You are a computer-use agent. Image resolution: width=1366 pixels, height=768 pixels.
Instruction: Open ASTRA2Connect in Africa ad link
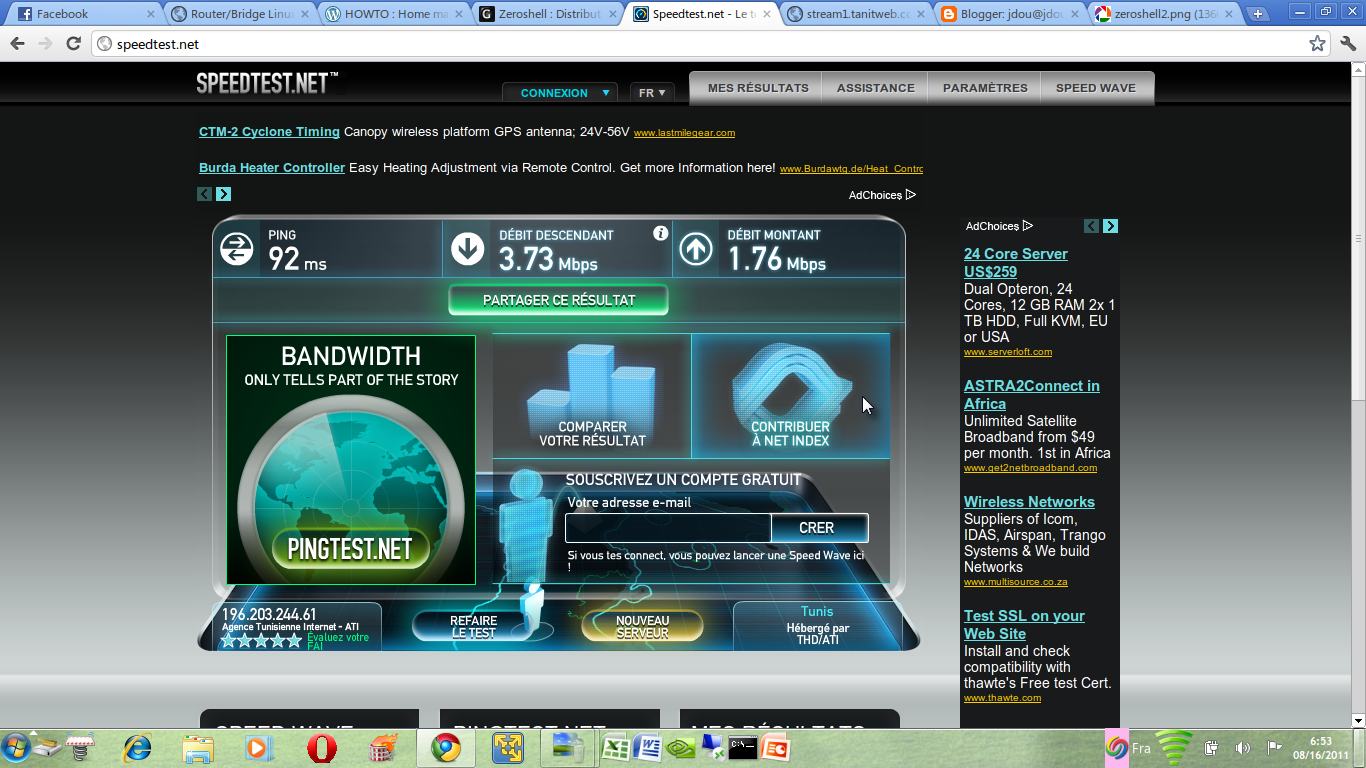1032,395
